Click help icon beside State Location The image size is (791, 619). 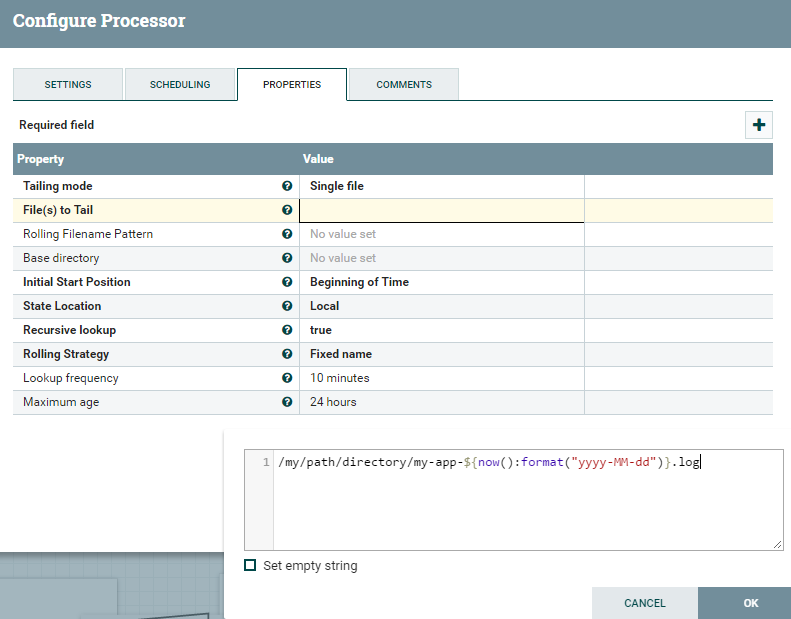287,306
